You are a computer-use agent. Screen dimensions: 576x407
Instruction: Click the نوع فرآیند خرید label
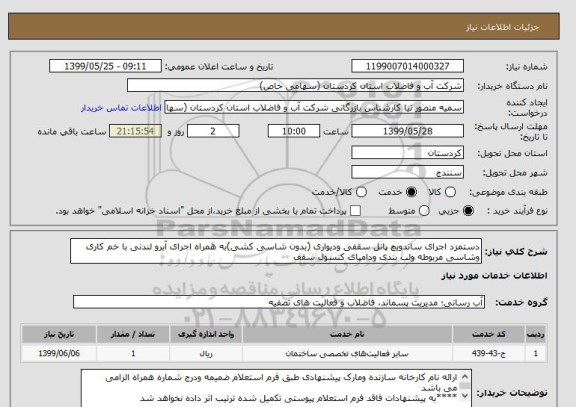point(517,211)
